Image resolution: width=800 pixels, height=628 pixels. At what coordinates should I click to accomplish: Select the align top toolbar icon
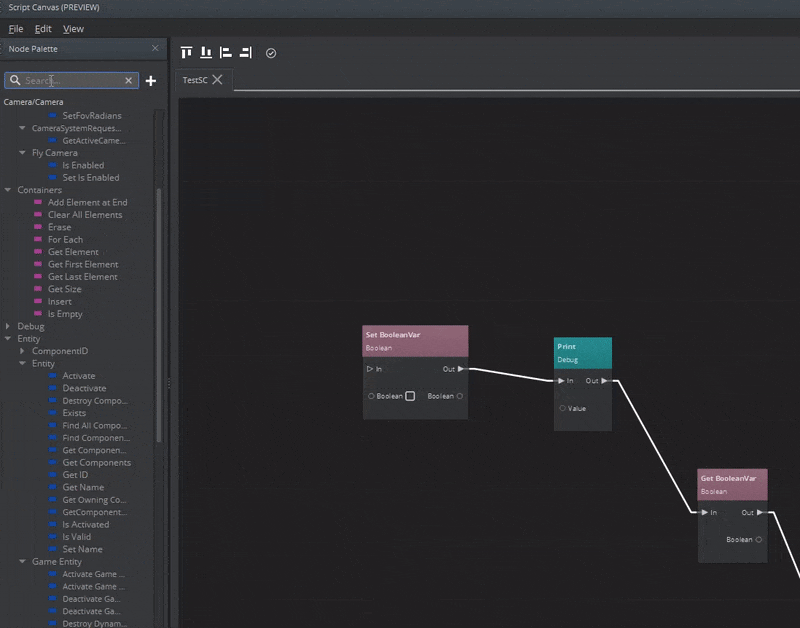(186, 52)
